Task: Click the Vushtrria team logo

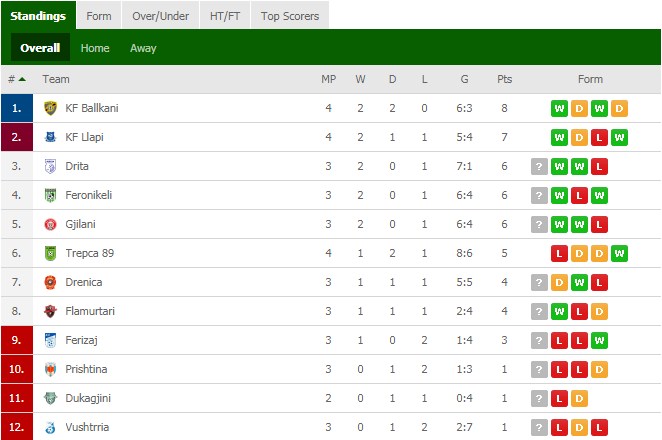Action: click(50, 427)
